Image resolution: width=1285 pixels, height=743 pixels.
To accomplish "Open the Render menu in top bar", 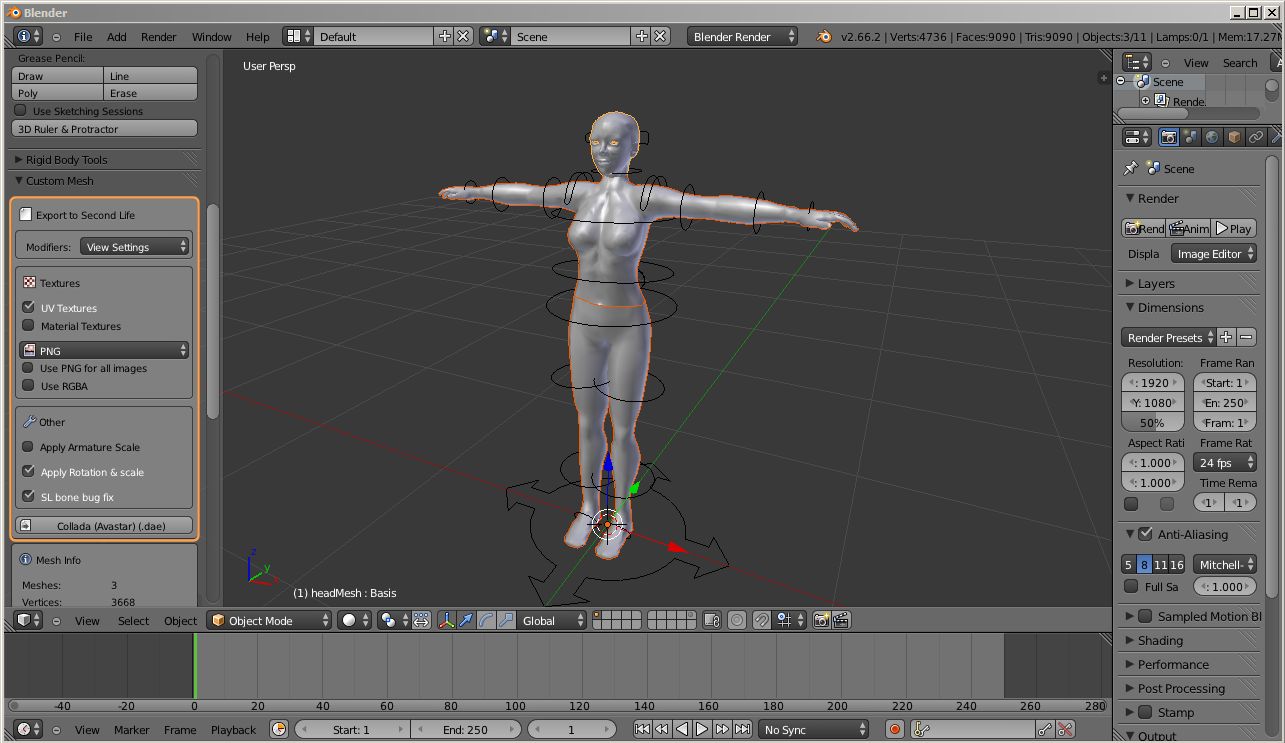I will (x=158, y=37).
